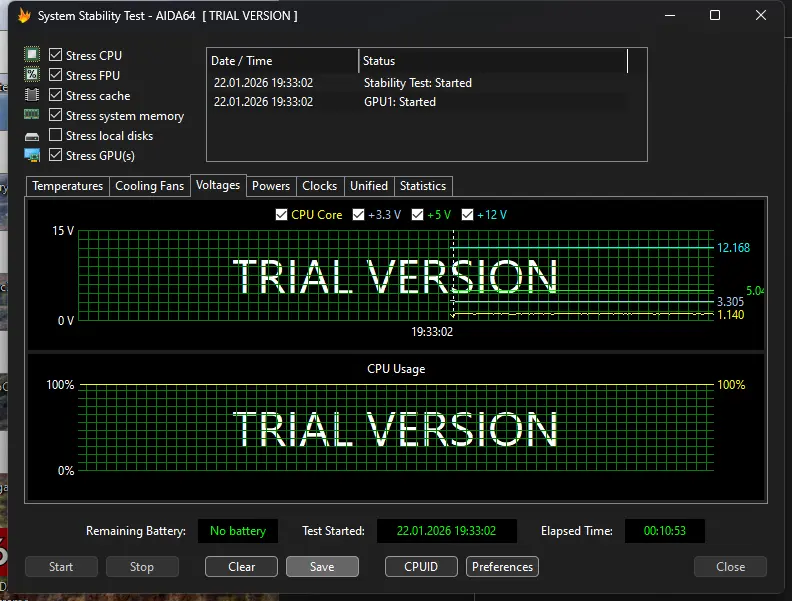This screenshot has height=601, width=792.
Task: Uncheck the Stress CPU checkbox
Action: pyautogui.click(x=56, y=56)
